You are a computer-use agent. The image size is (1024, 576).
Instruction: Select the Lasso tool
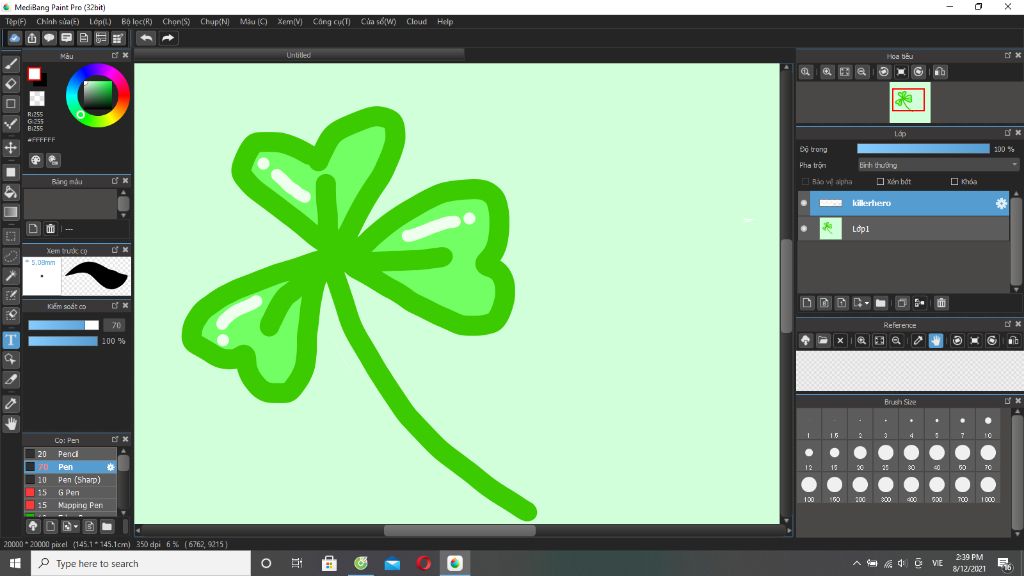tap(11, 256)
